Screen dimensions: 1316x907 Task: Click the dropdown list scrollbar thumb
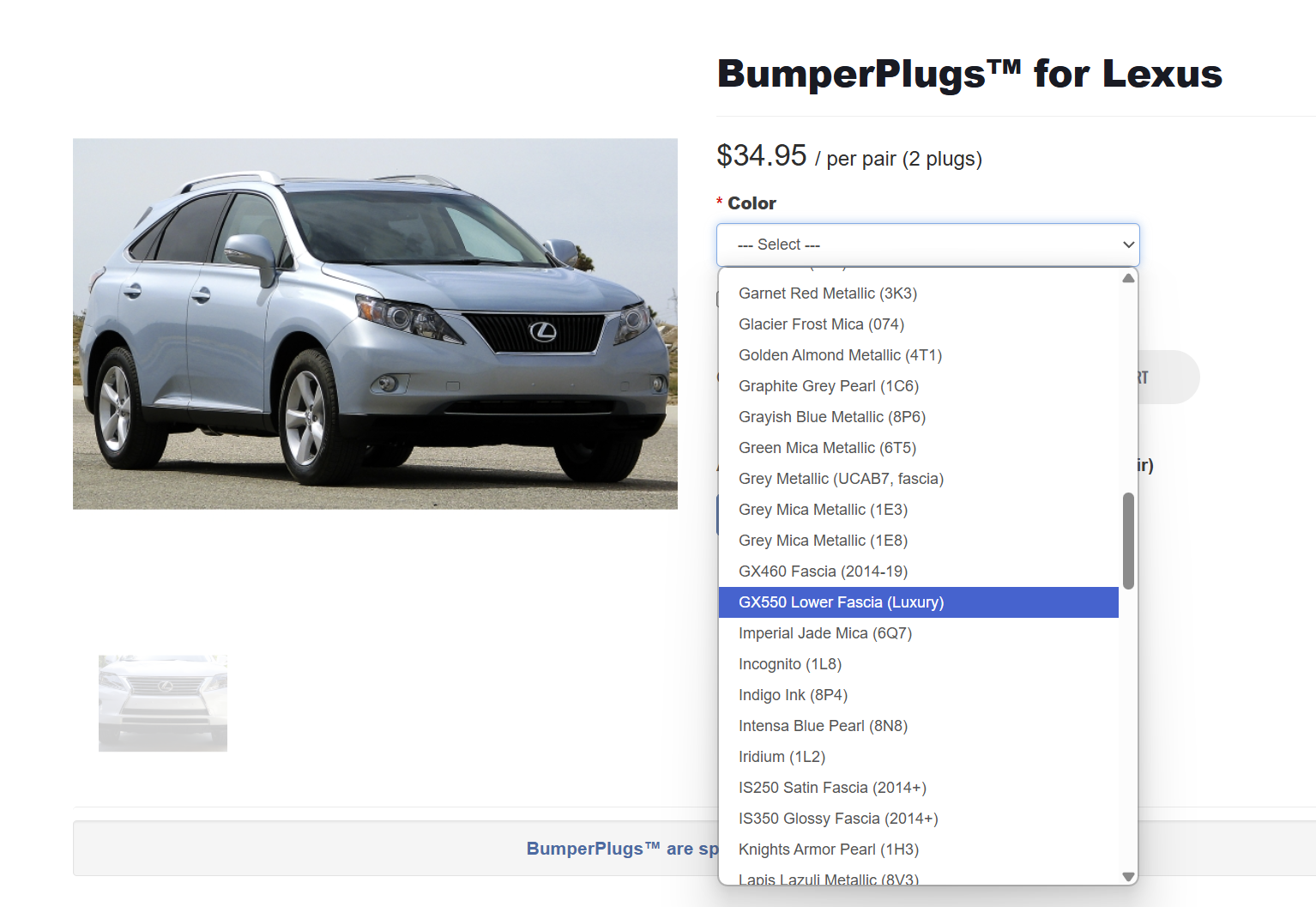pyautogui.click(x=1129, y=541)
